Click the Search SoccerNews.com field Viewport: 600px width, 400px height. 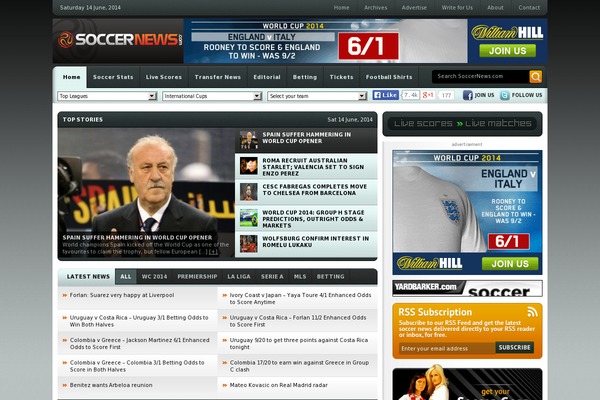481,77
